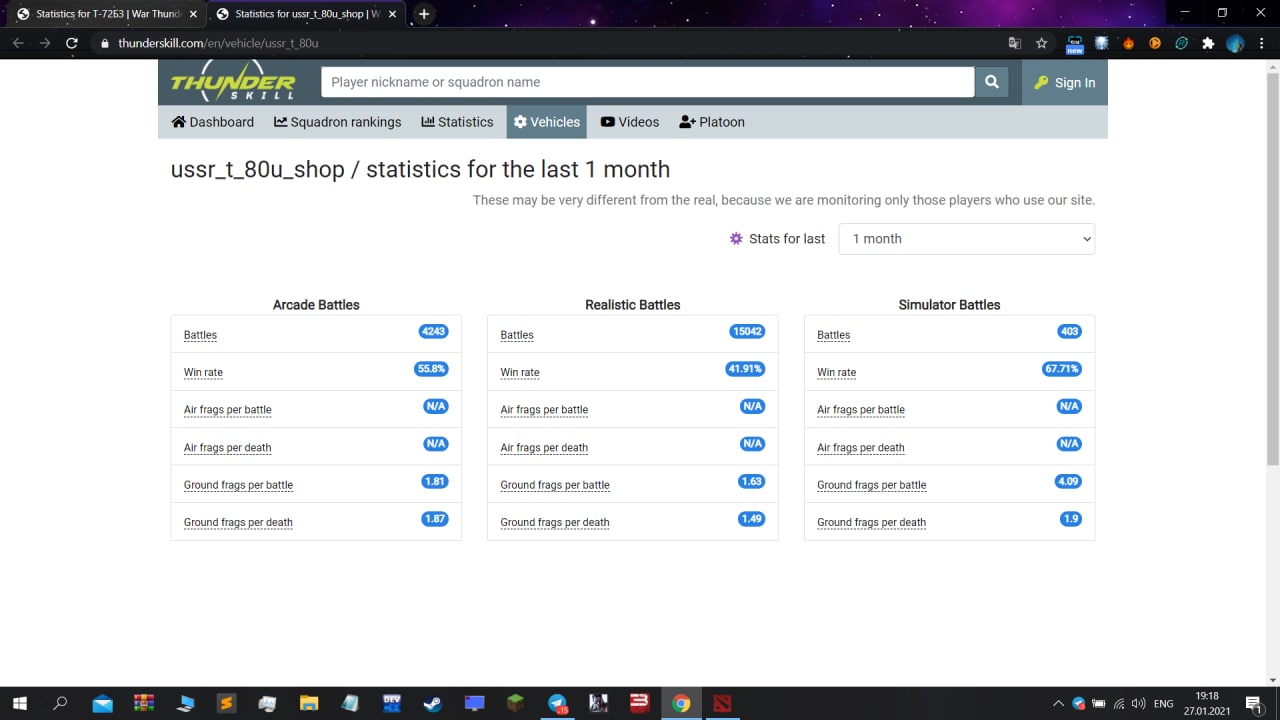This screenshot has width=1280, height=720.
Task: Show hidden system tray icons
Action: pos(1058,703)
